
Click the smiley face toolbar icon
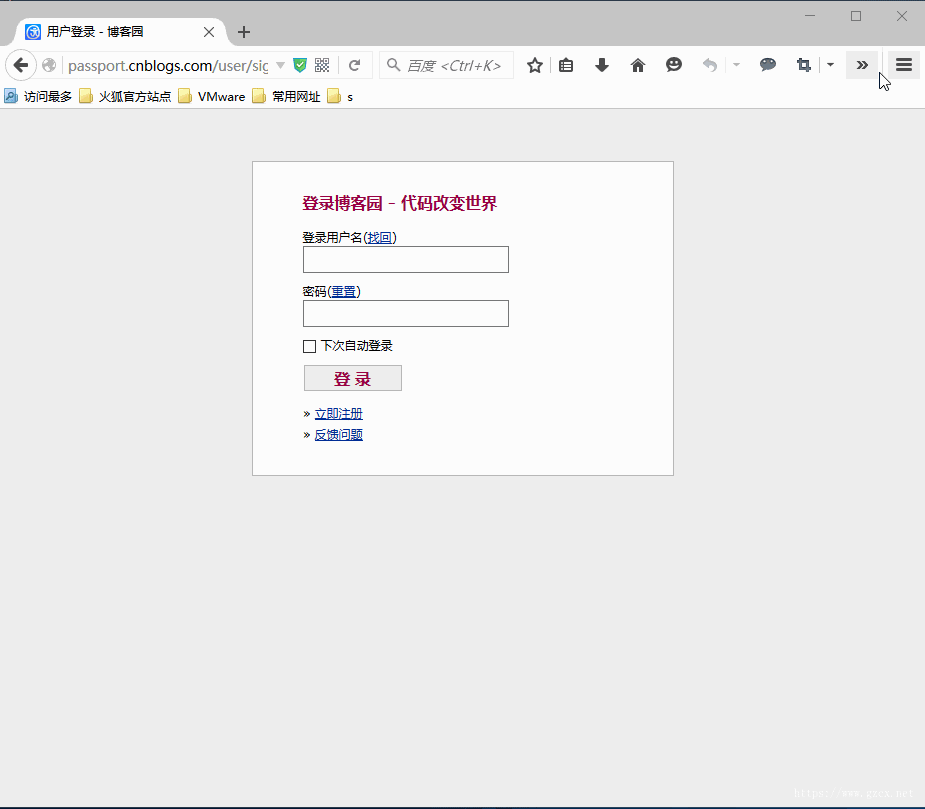click(x=674, y=65)
